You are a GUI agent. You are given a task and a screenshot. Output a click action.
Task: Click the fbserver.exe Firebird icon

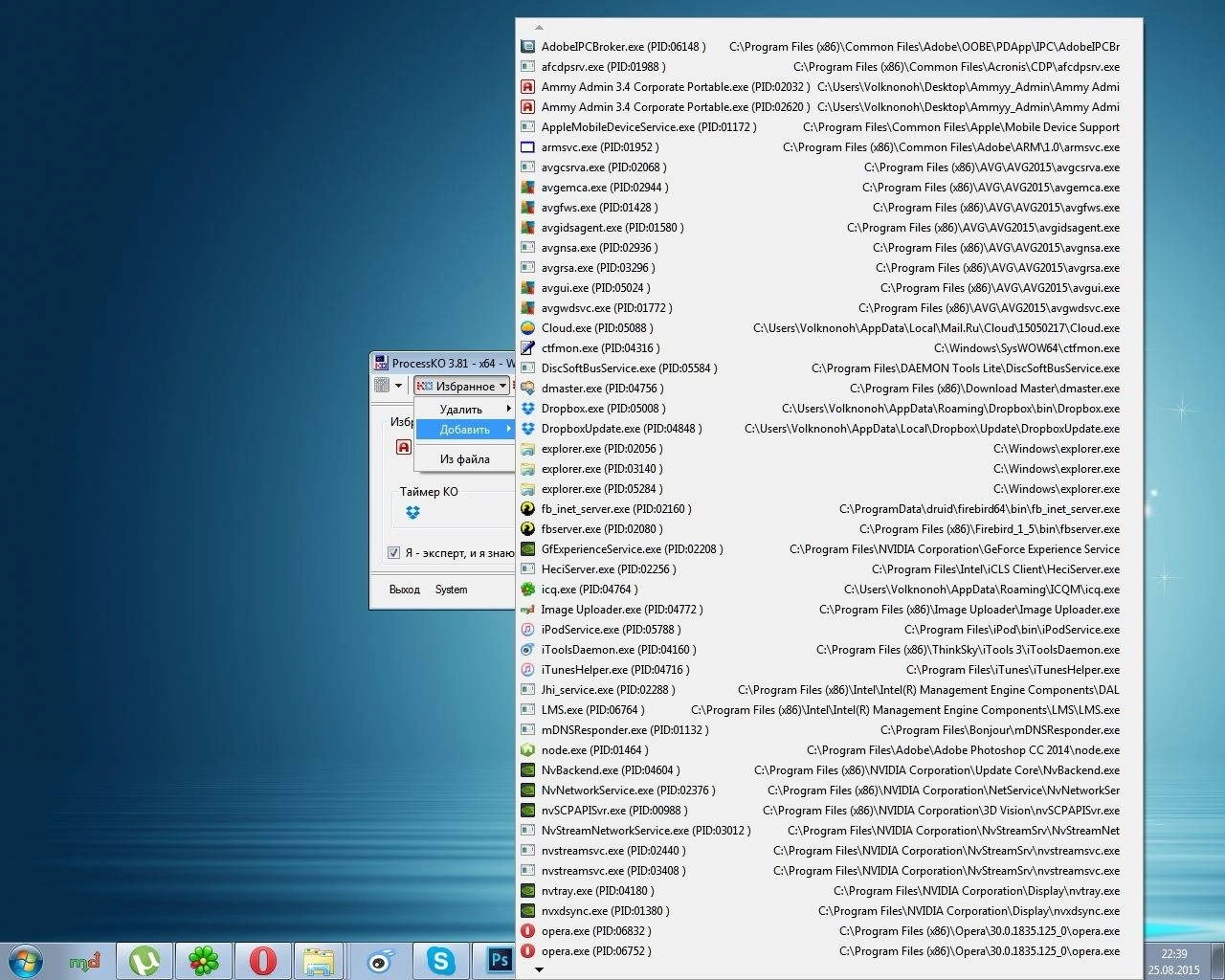click(x=527, y=528)
